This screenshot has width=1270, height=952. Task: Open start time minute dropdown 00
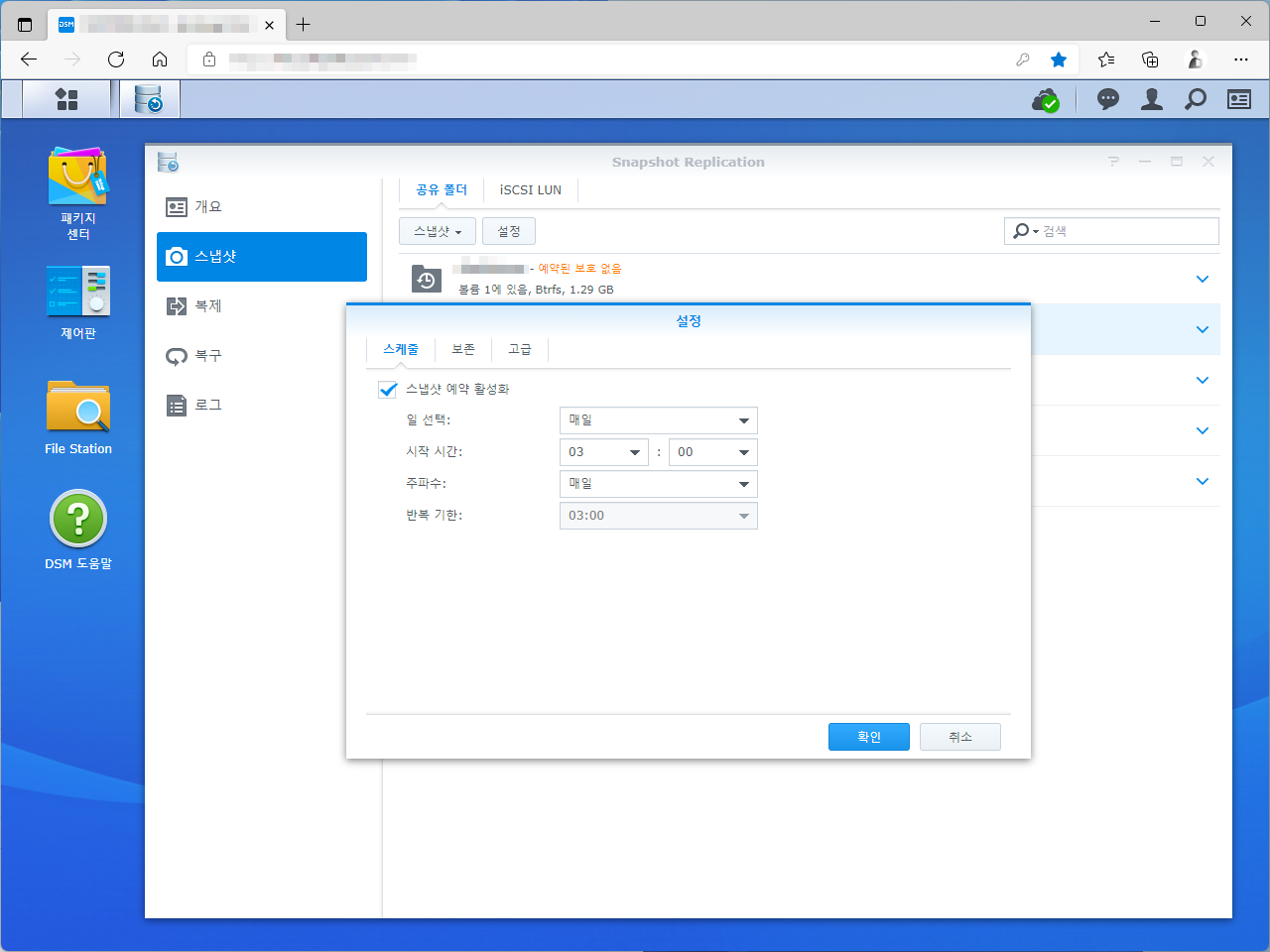713,452
